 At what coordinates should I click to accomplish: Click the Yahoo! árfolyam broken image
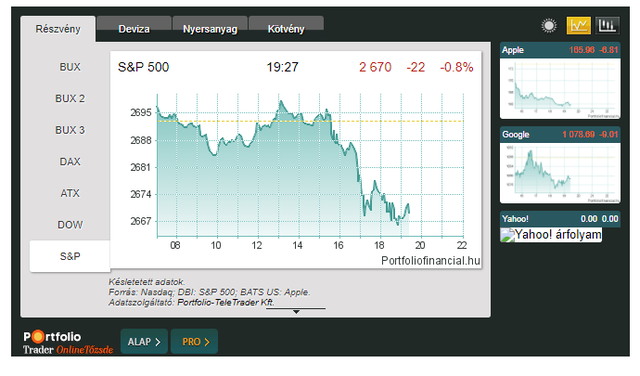[551, 234]
